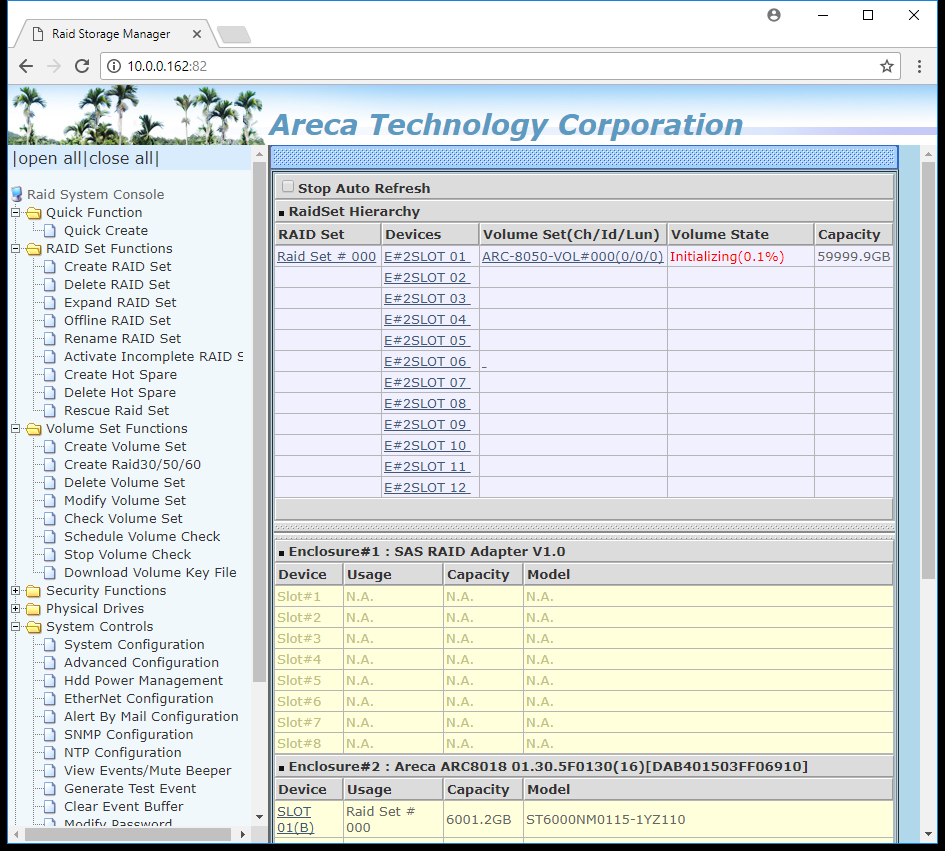
Task: Click the browser back arrow icon
Action: (26, 66)
